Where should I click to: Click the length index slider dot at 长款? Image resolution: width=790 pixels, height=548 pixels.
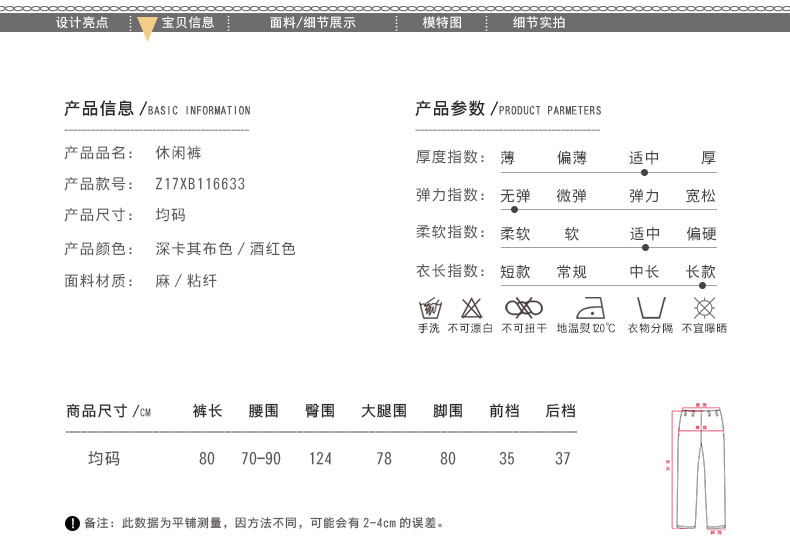coord(702,286)
